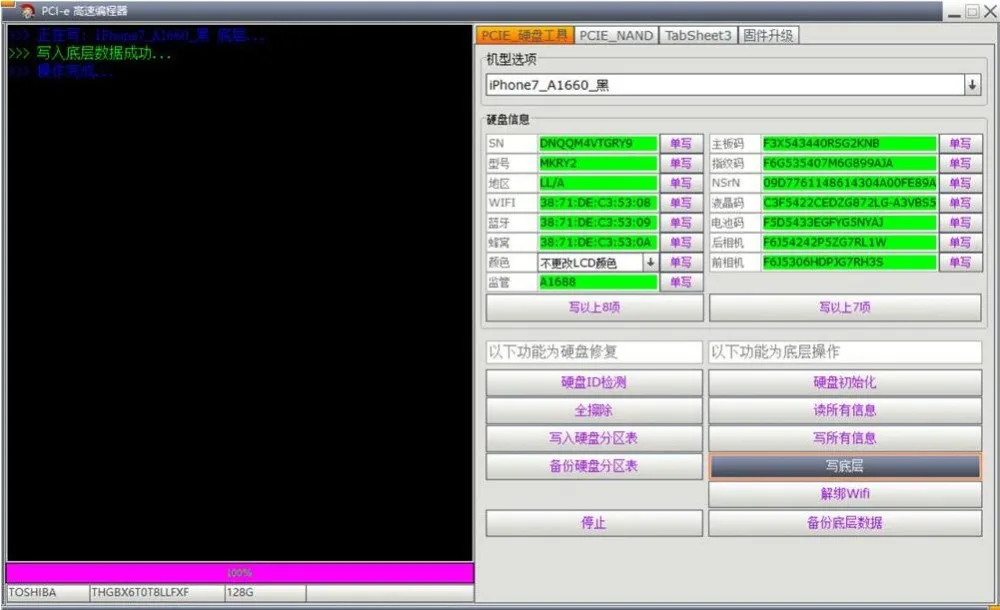
Task: Click 单写 button for 电池码 row
Action: (x=960, y=223)
